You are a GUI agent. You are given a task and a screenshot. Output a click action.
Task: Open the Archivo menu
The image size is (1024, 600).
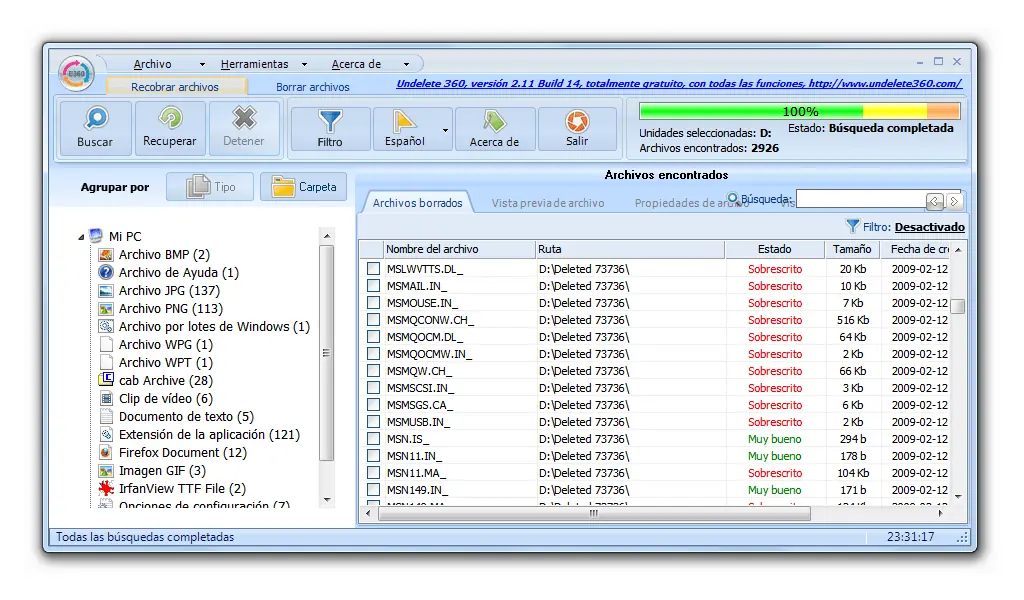tap(152, 64)
